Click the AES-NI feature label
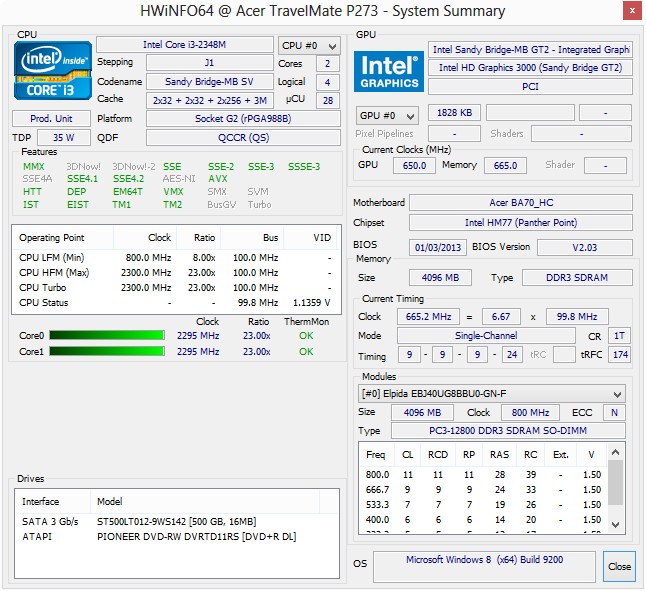 [179, 179]
